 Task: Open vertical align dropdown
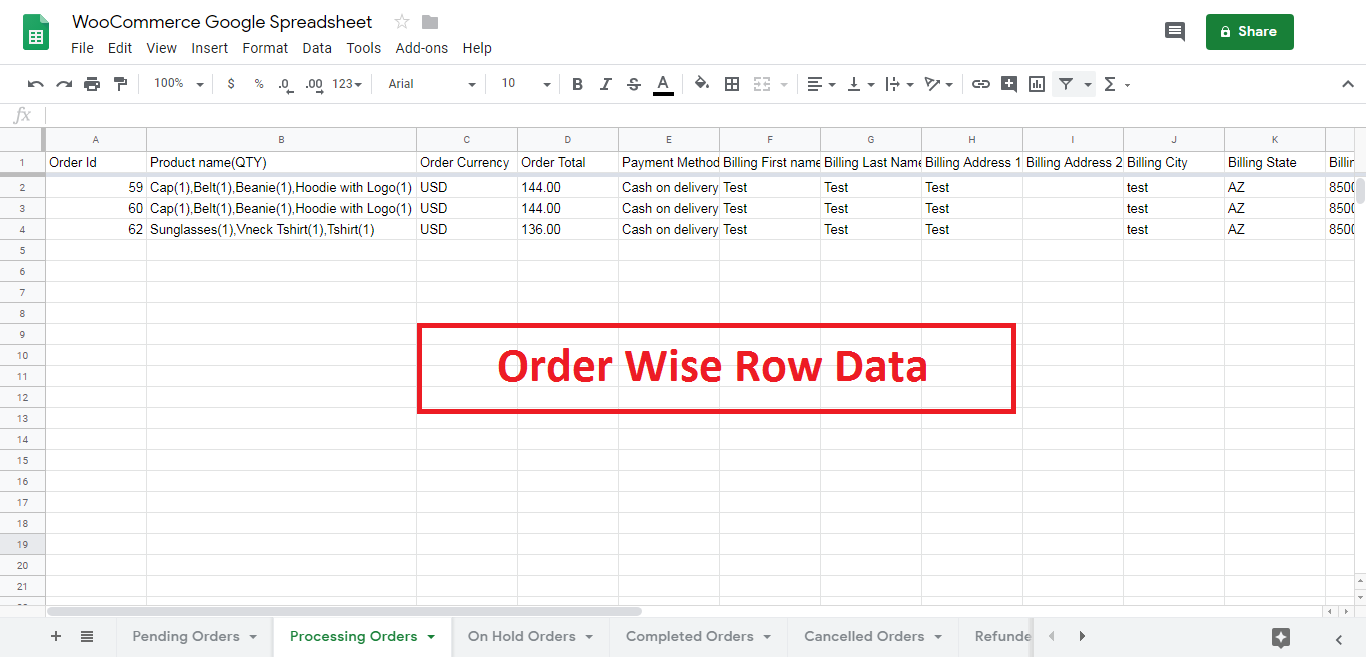(x=860, y=84)
